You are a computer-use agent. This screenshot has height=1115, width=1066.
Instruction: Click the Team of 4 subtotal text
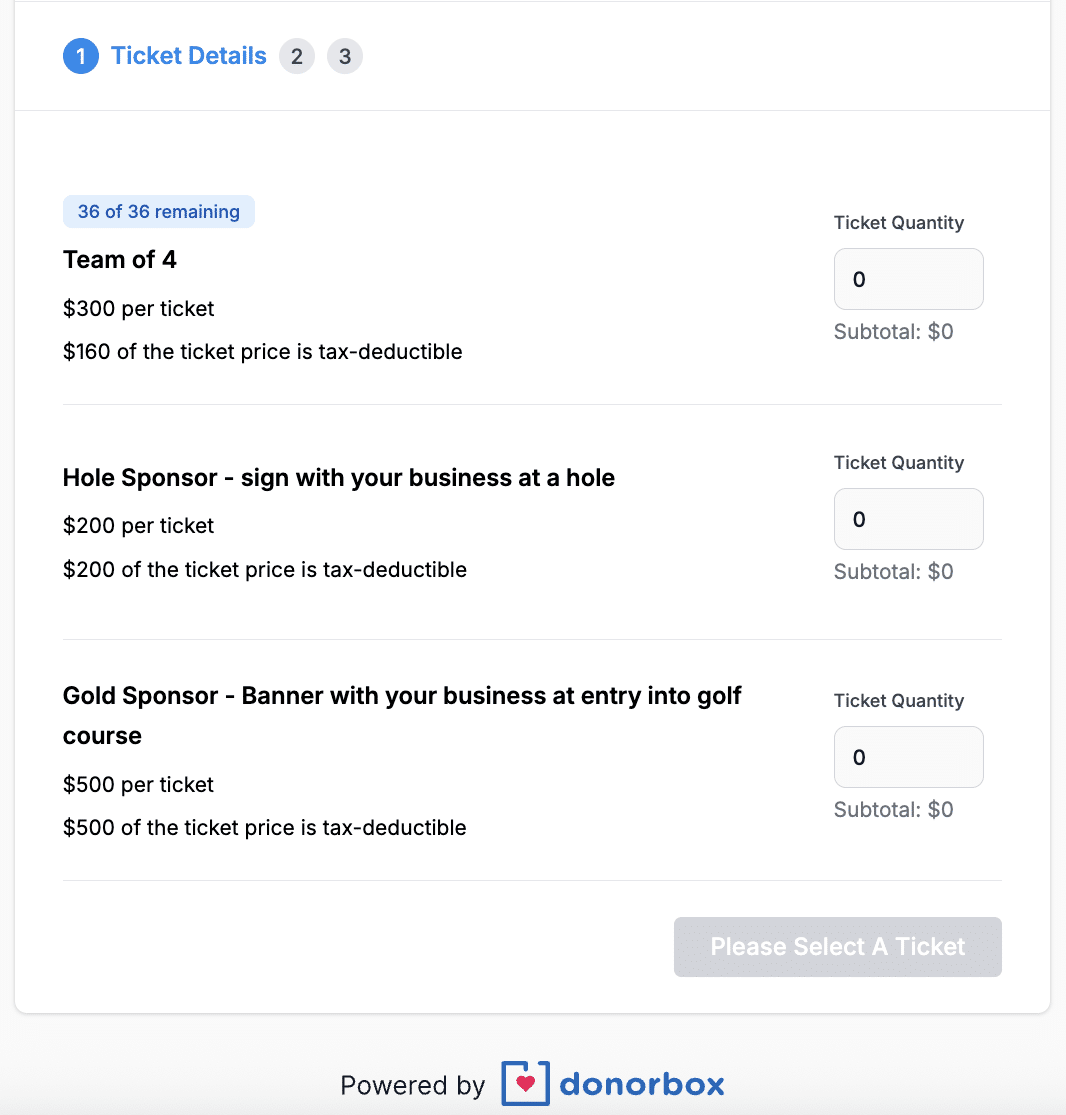pyautogui.click(x=893, y=332)
